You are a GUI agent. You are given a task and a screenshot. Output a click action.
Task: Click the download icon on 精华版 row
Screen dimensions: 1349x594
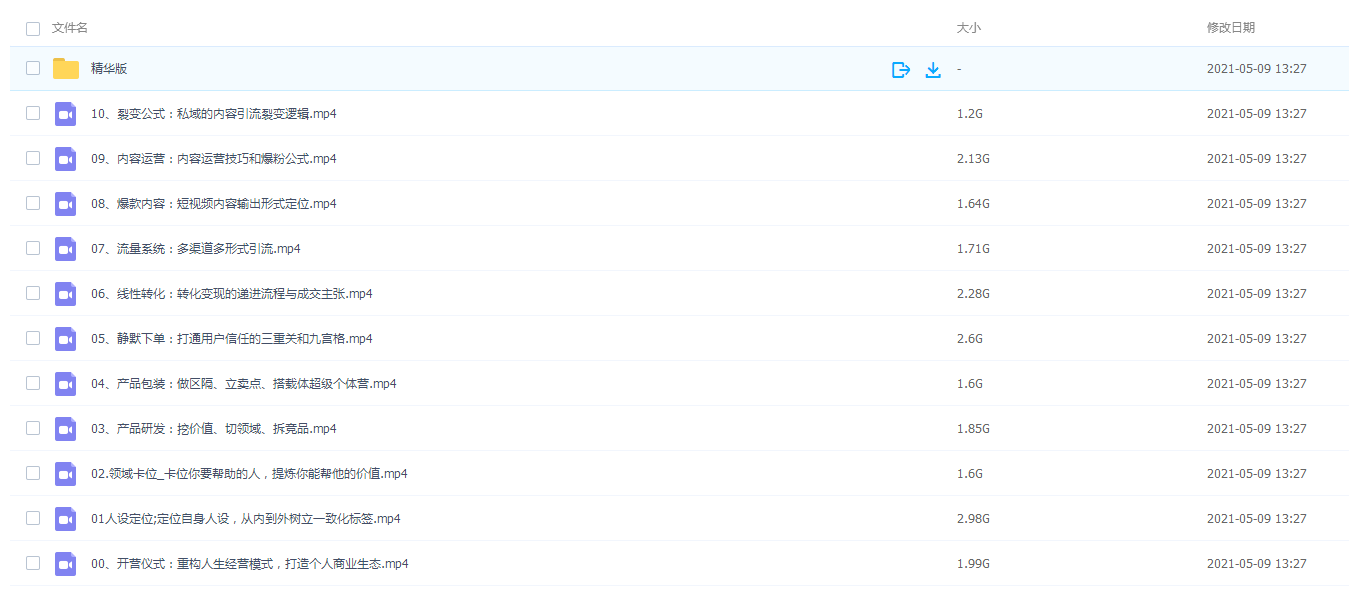[933, 69]
